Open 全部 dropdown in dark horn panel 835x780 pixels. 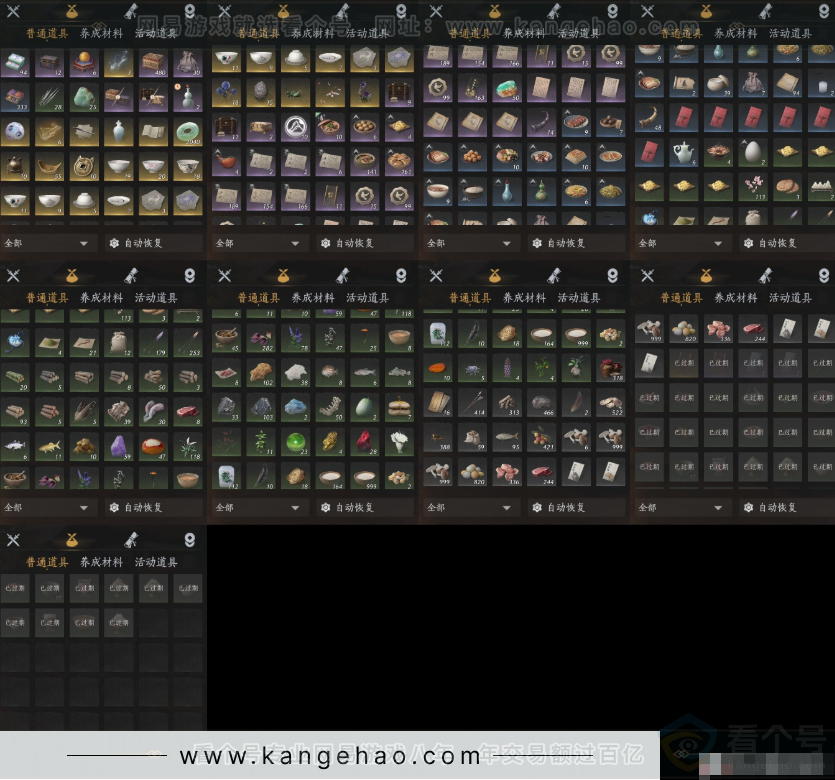472,243
